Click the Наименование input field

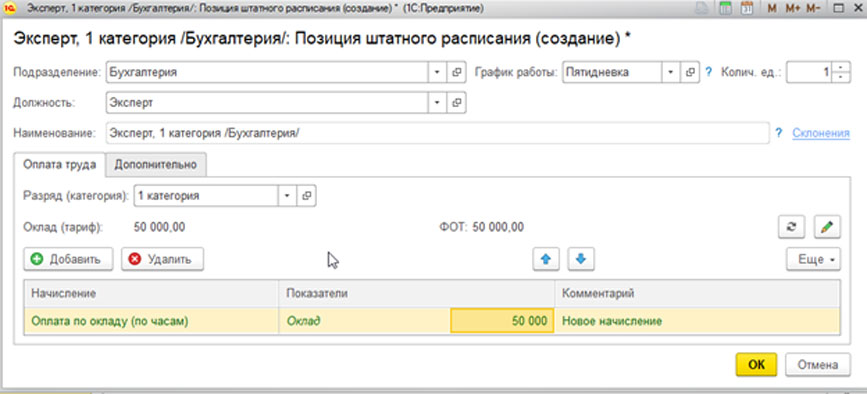(437, 133)
